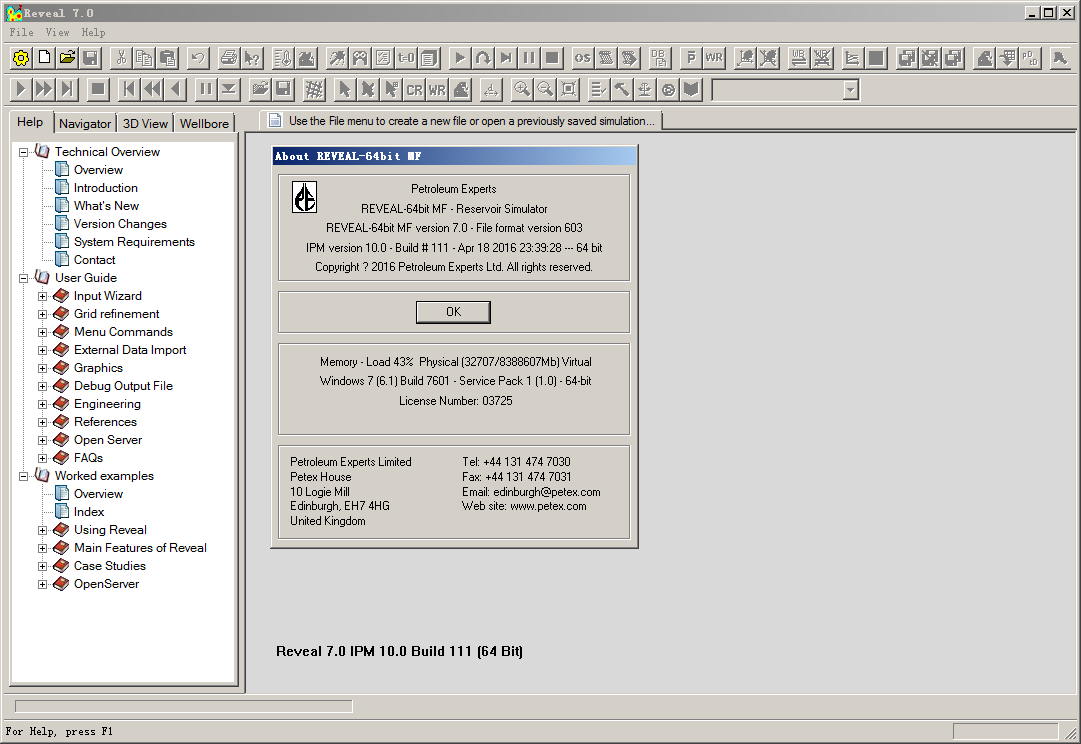The height and width of the screenshot is (744, 1081).
Task: Collapse the Worked examples tree node
Action: [x=23, y=476]
